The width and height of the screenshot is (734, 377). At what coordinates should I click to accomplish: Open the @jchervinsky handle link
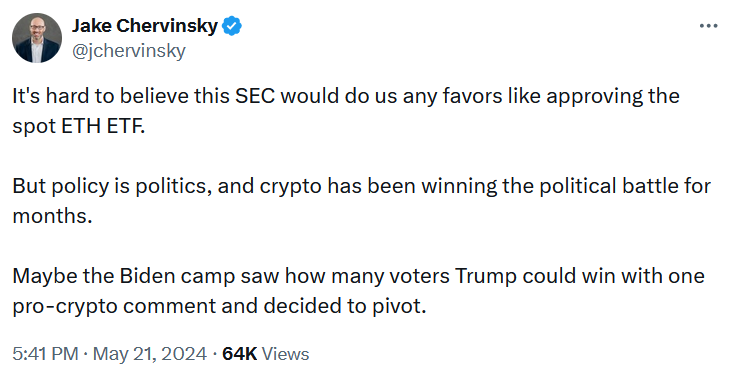(129, 51)
